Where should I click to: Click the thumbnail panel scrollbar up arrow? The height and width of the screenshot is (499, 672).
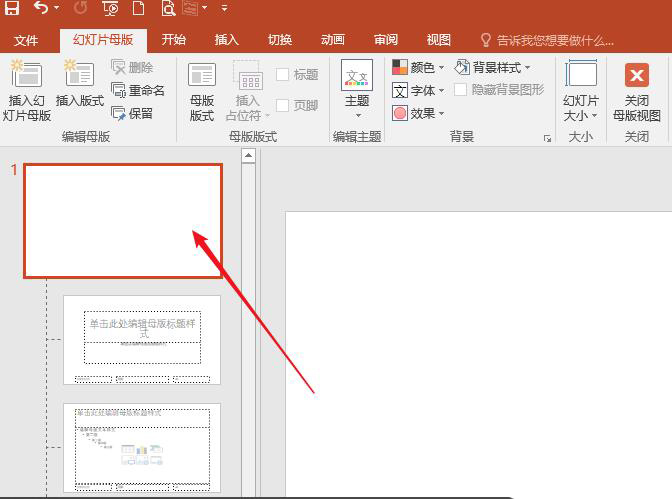(x=248, y=156)
